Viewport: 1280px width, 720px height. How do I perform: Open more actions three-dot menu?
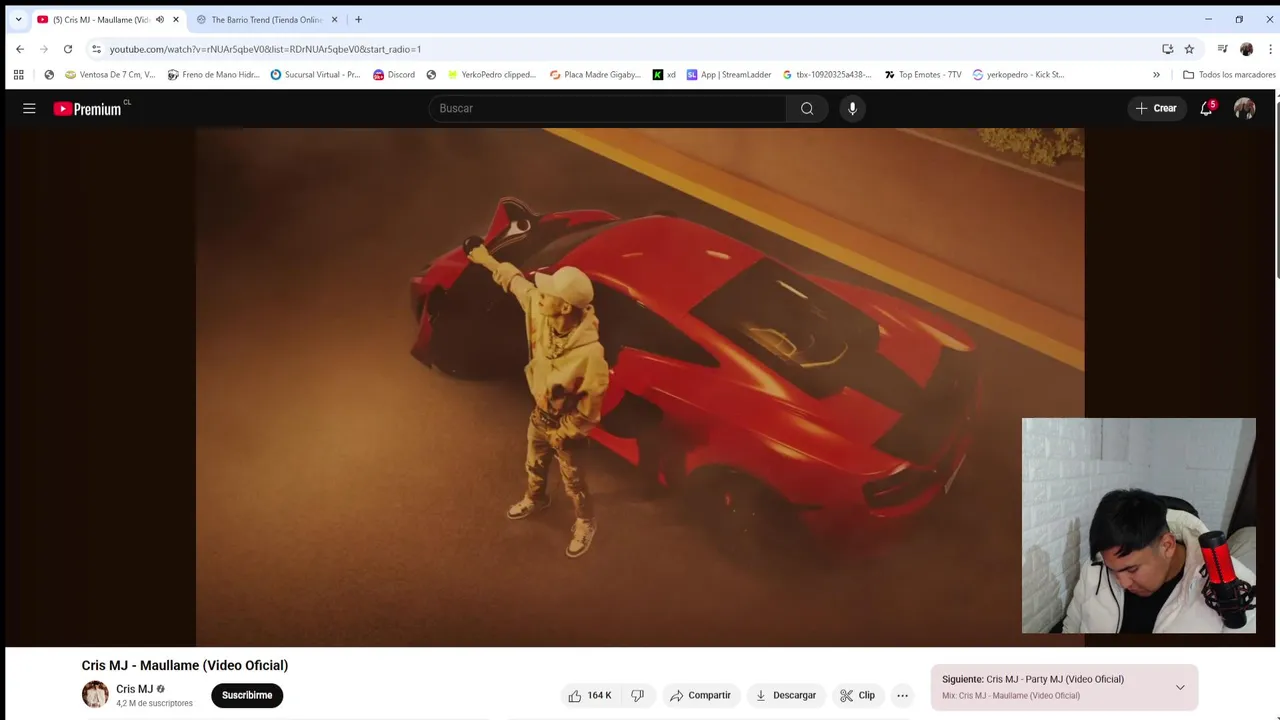click(902, 695)
